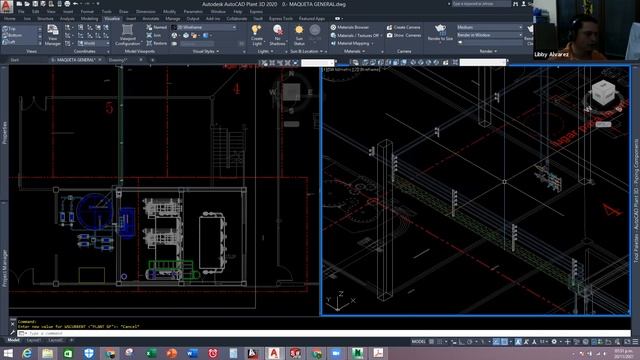Open the Properties side palette
This screenshot has height=360, width=640.
[4, 133]
